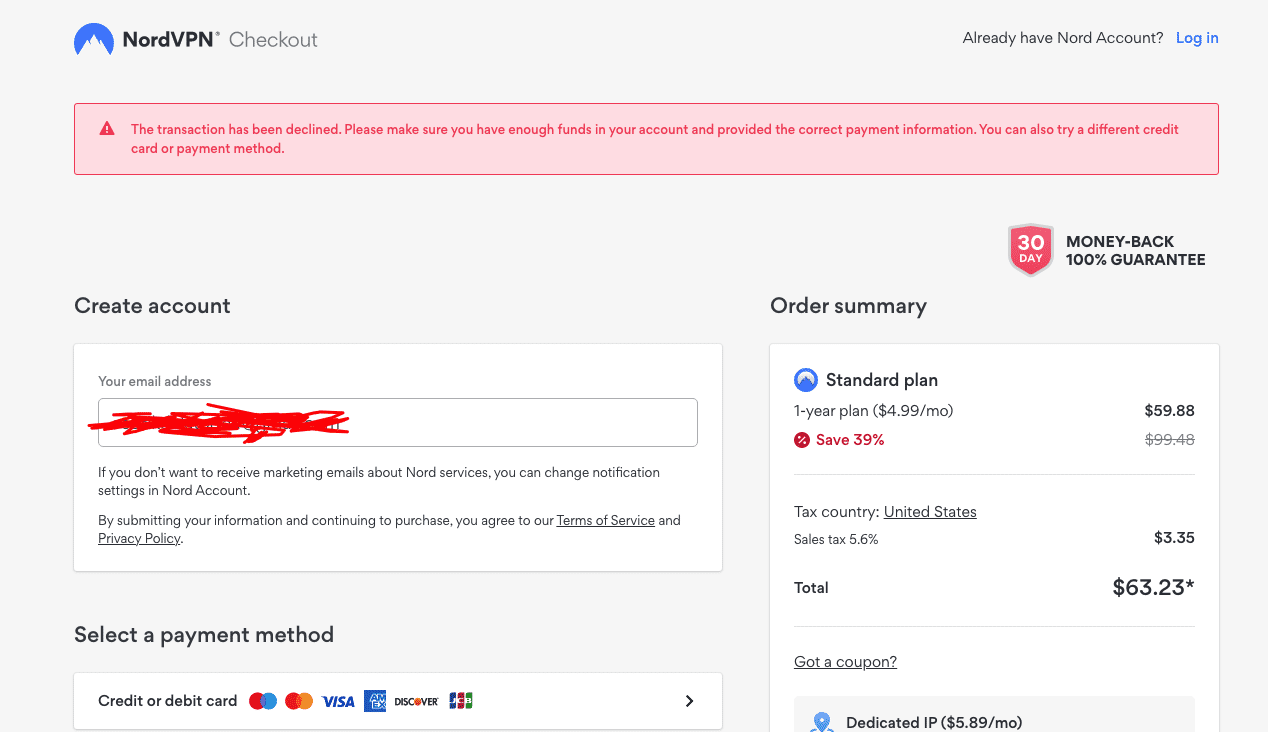Viewport: 1268px width, 732px height.
Task: Click the Log in link
Action: click(1197, 38)
